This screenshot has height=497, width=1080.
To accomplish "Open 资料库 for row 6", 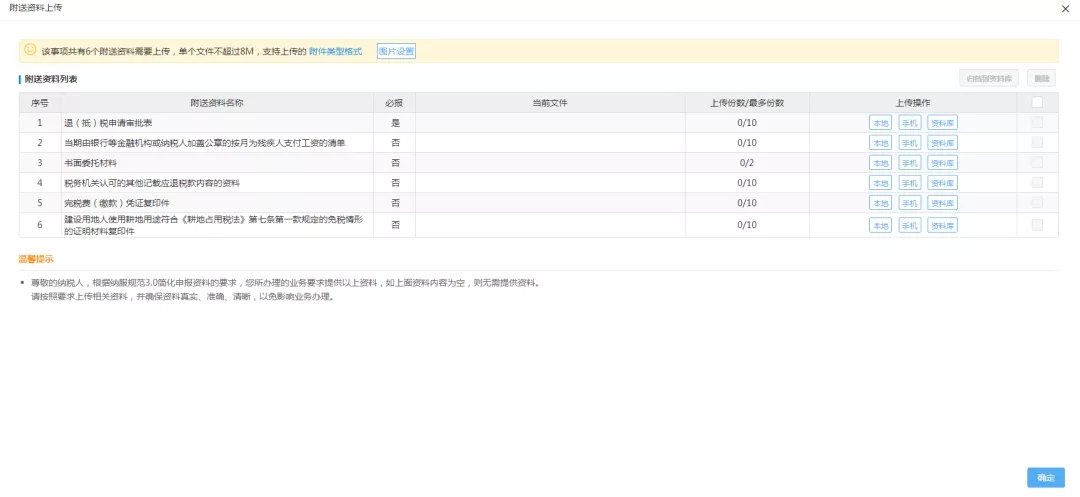I will [x=942, y=226].
